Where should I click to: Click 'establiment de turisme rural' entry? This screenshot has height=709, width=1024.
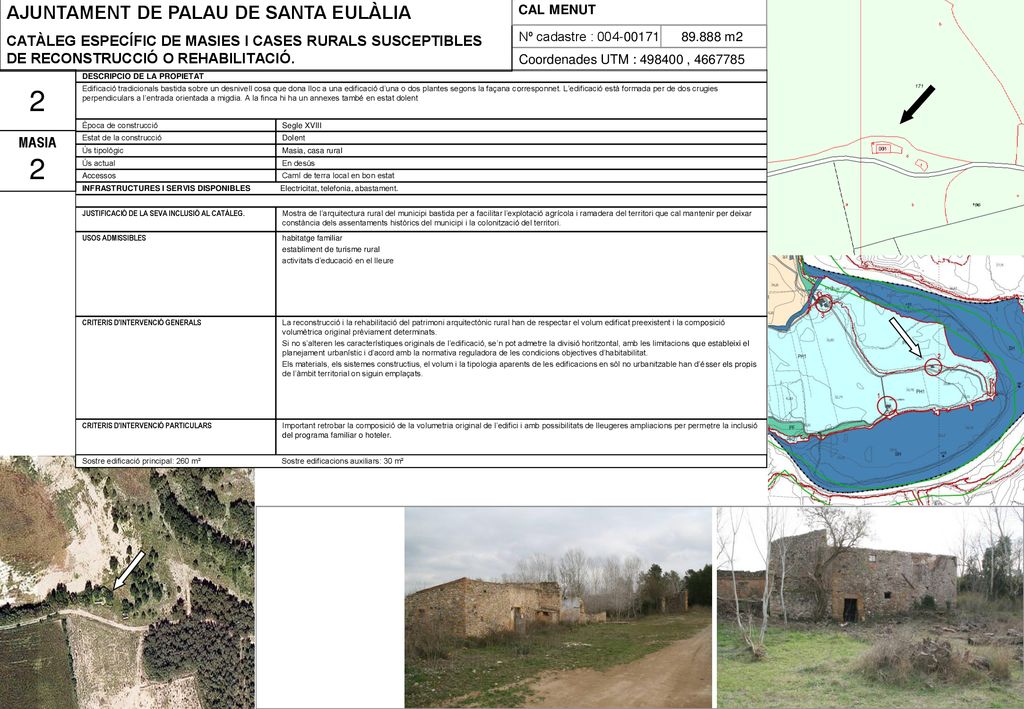click(331, 249)
